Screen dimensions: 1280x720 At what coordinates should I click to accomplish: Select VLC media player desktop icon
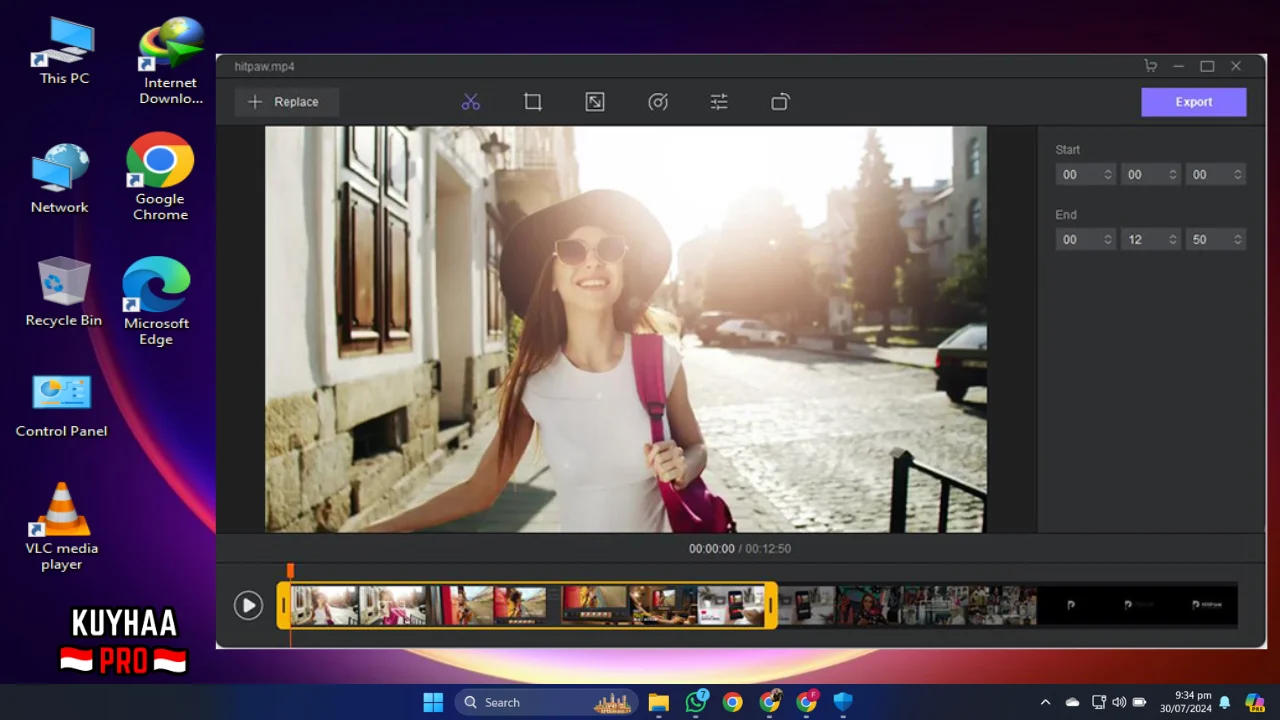[x=62, y=526]
